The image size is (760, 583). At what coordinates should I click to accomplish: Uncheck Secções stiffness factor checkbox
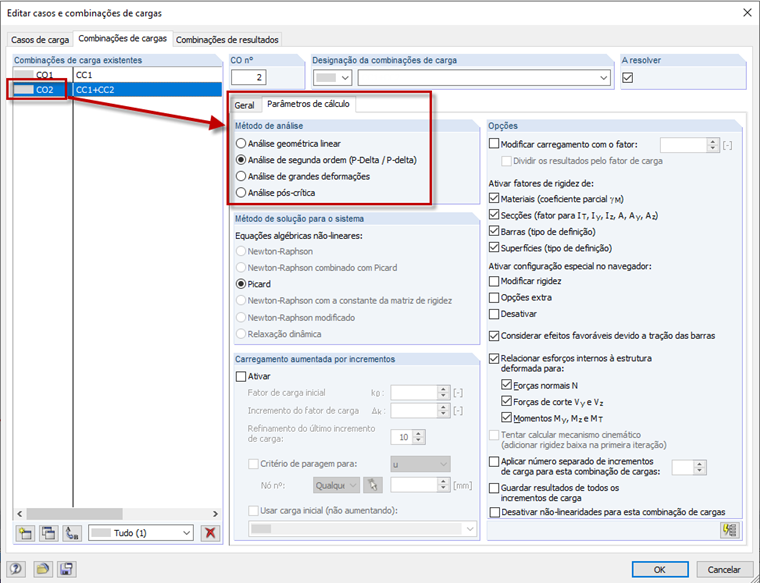pyautogui.click(x=494, y=215)
